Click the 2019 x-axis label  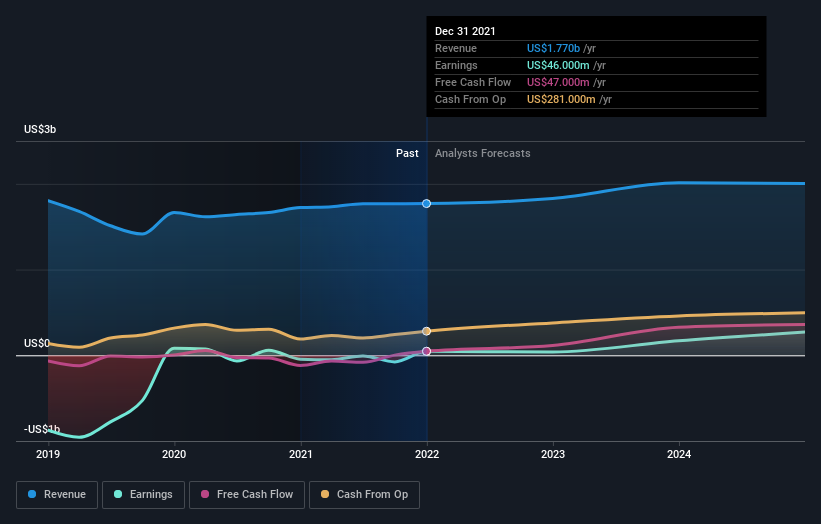(48, 454)
